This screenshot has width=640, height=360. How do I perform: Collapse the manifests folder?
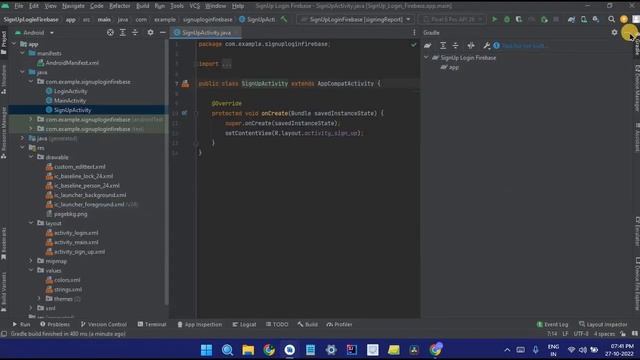[22, 53]
